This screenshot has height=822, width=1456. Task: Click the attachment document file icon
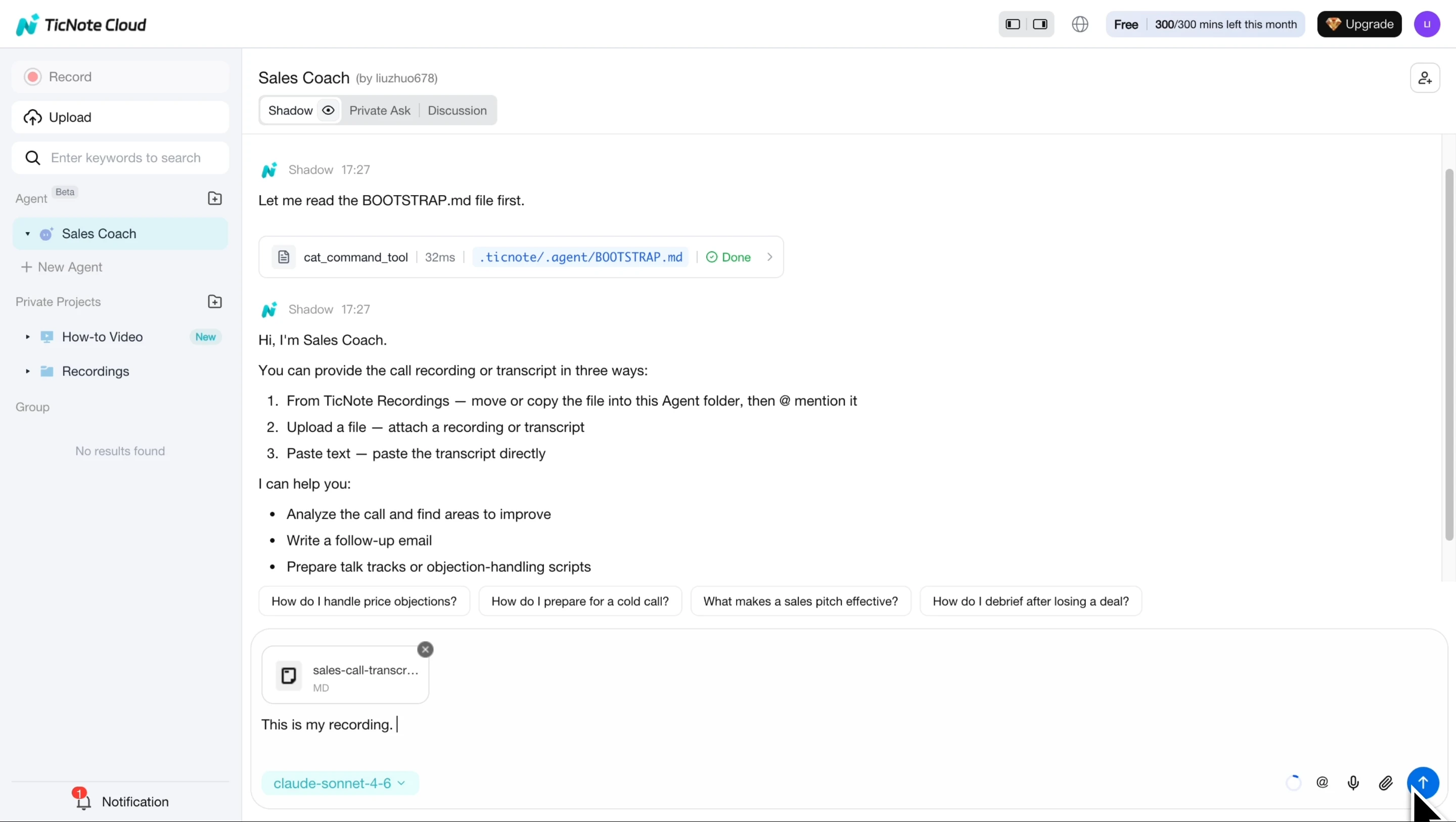coord(289,675)
